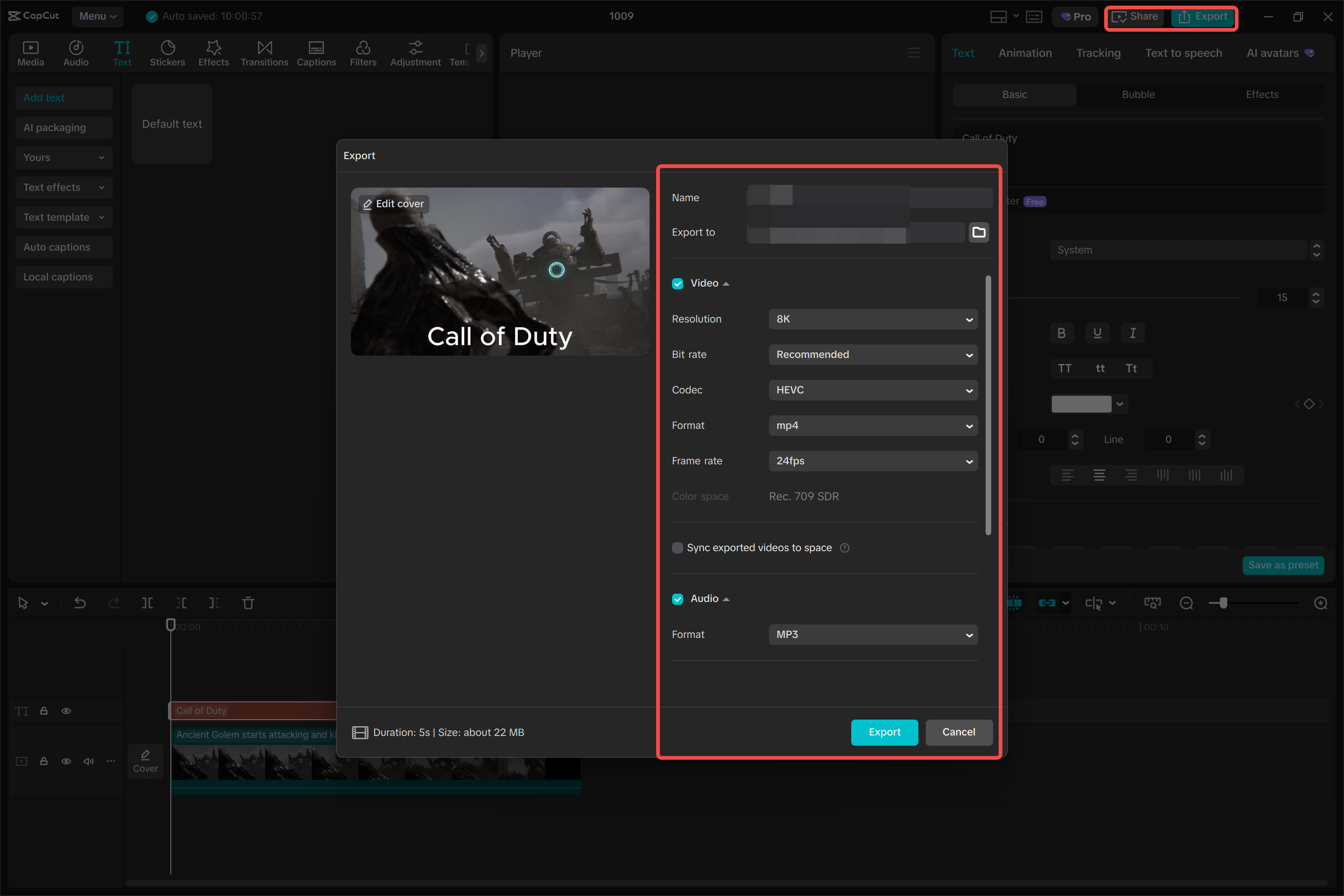Open the Transitions panel

tap(264, 53)
